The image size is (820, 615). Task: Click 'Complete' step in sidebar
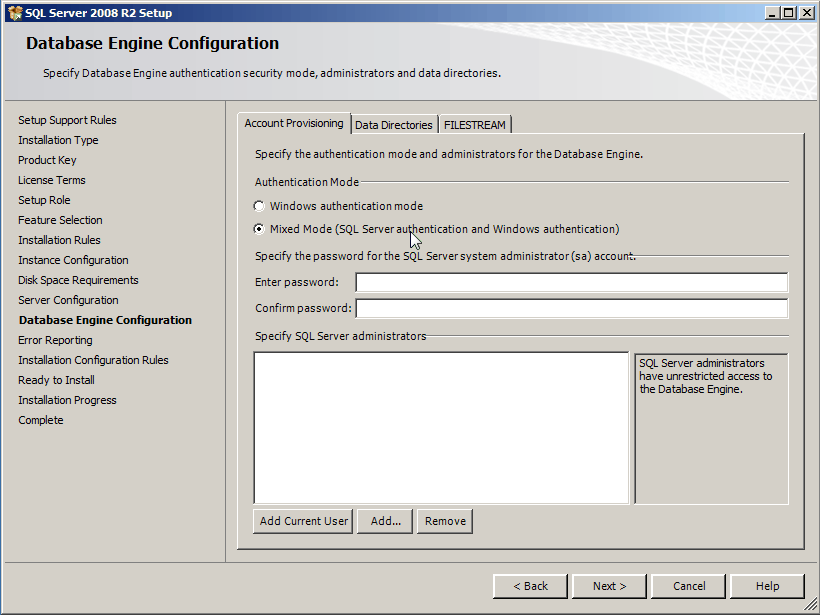tap(41, 420)
